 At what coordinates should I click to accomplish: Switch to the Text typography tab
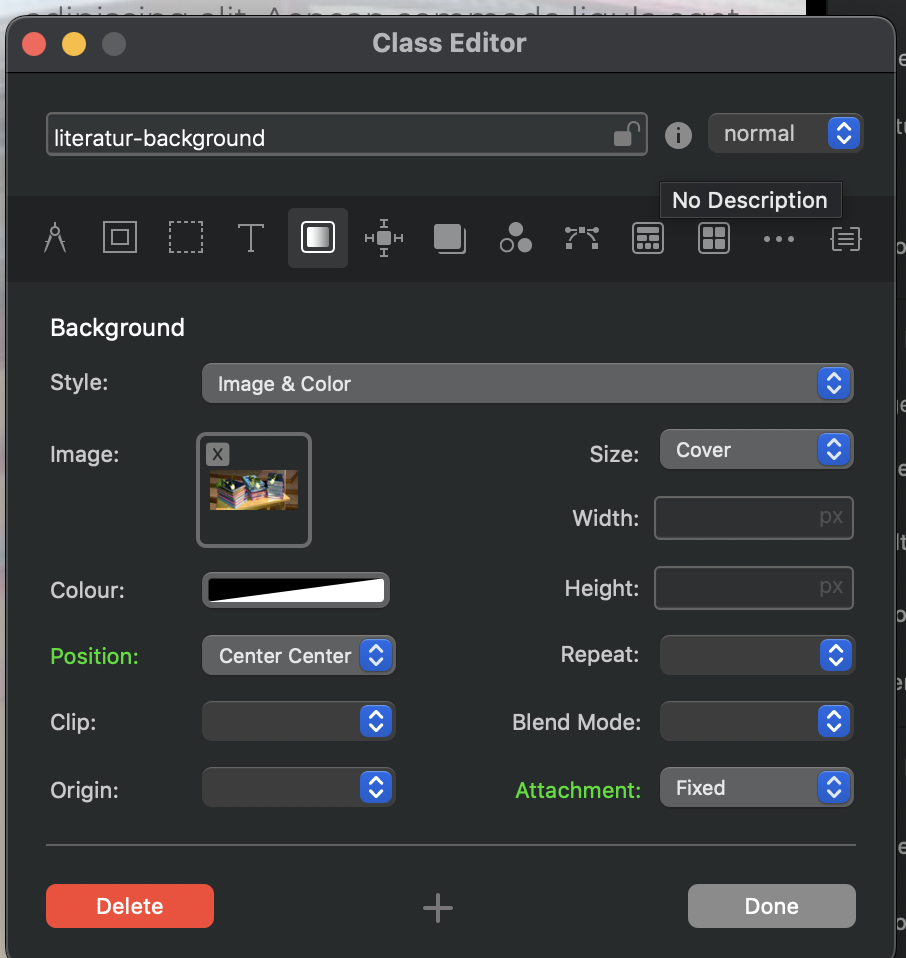tap(250, 238)
